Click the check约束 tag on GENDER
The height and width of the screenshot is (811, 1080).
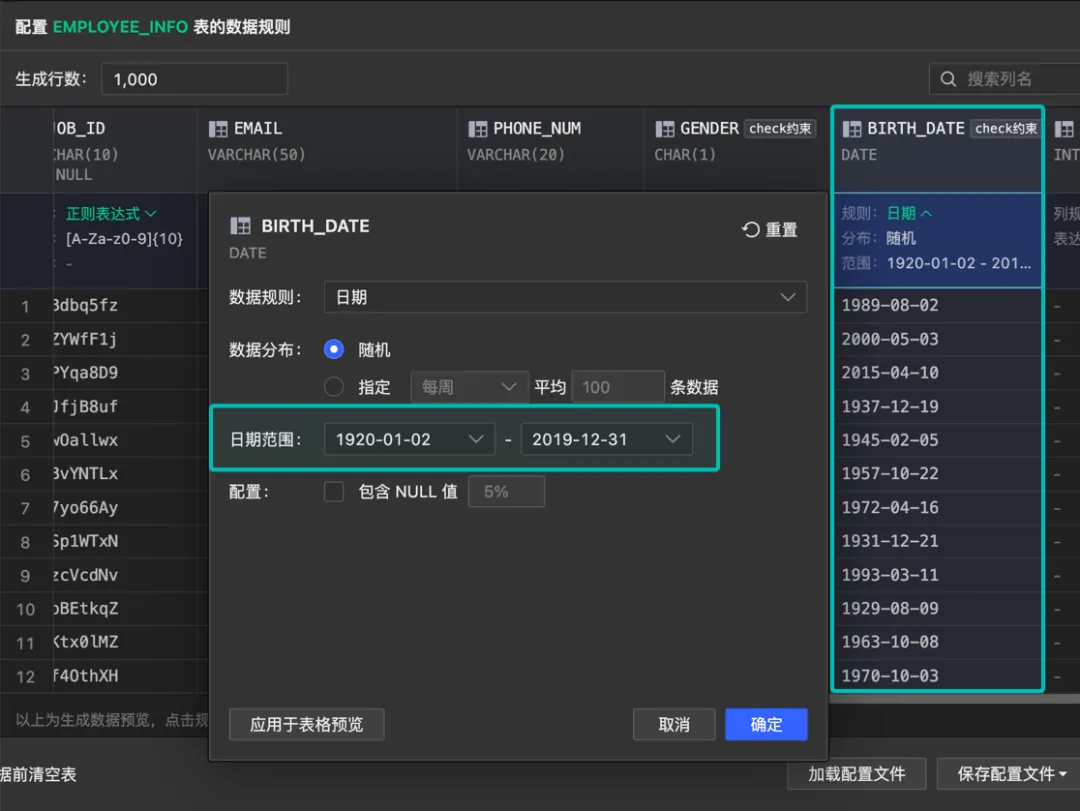point(780,129)
